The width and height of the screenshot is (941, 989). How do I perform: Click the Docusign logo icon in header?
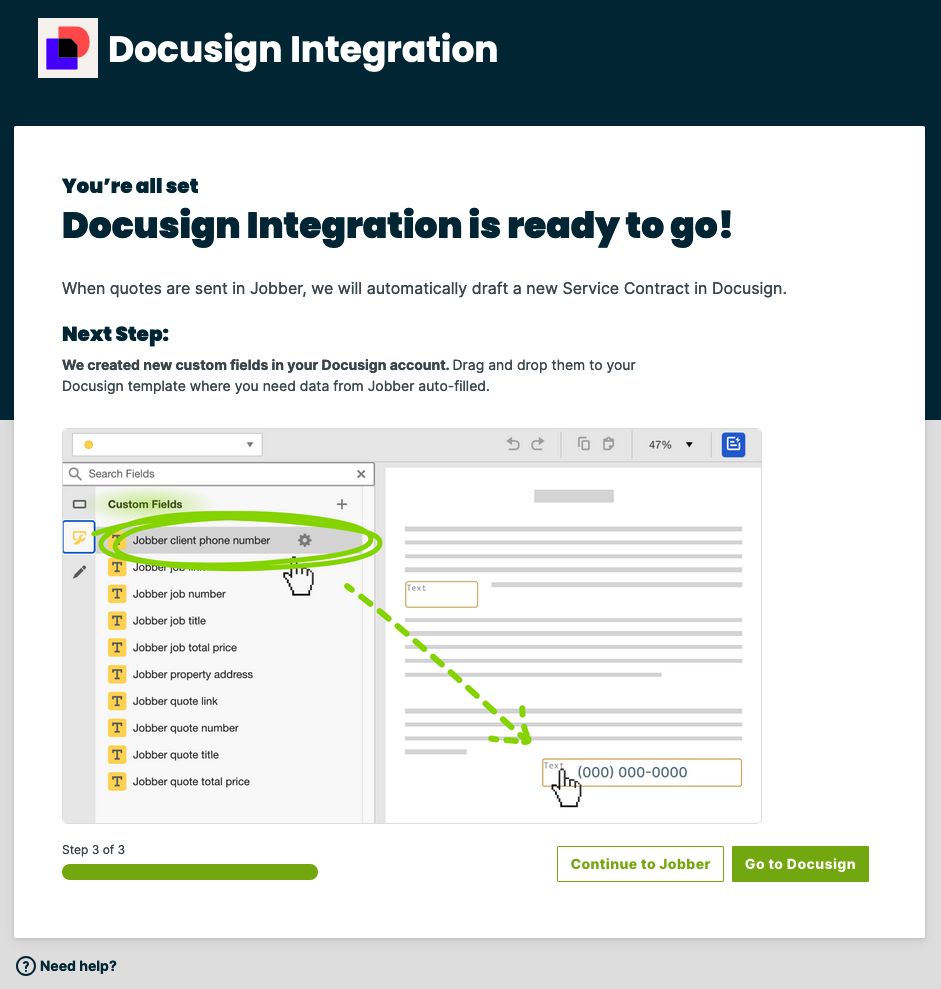[67, 48]
